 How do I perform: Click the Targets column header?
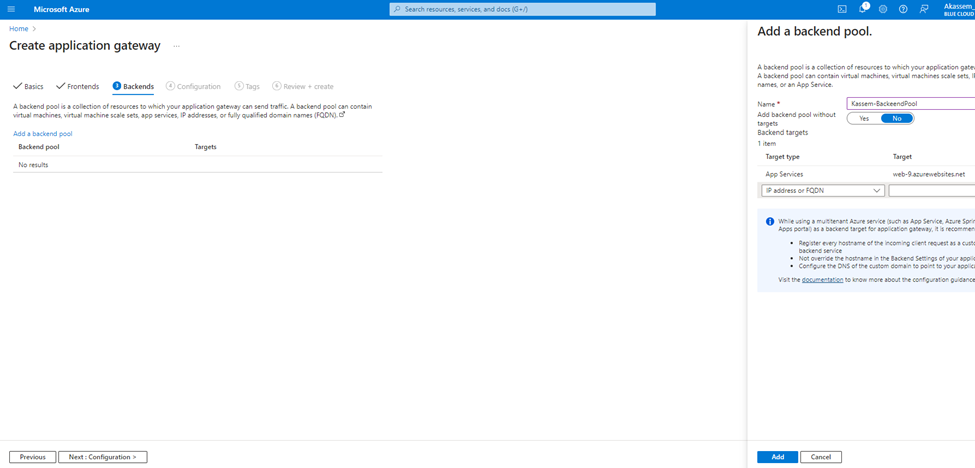pos(205,147)
